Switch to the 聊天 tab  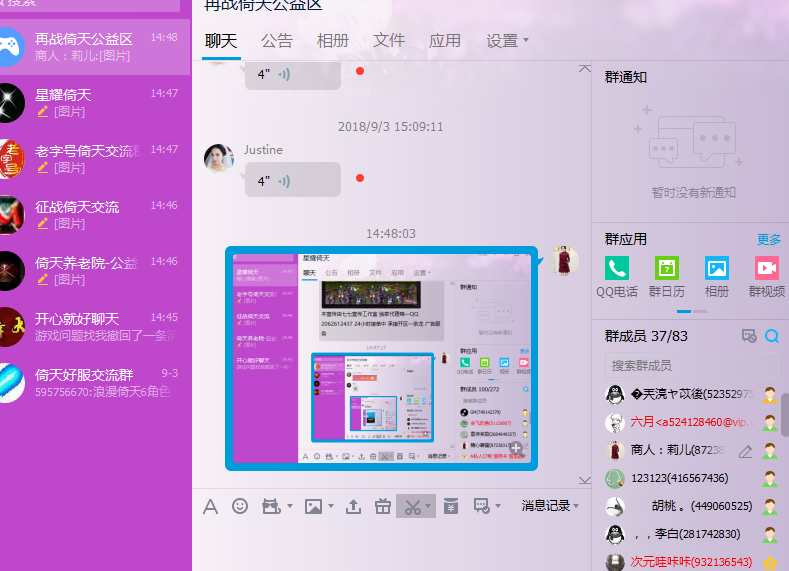[221, 41]
